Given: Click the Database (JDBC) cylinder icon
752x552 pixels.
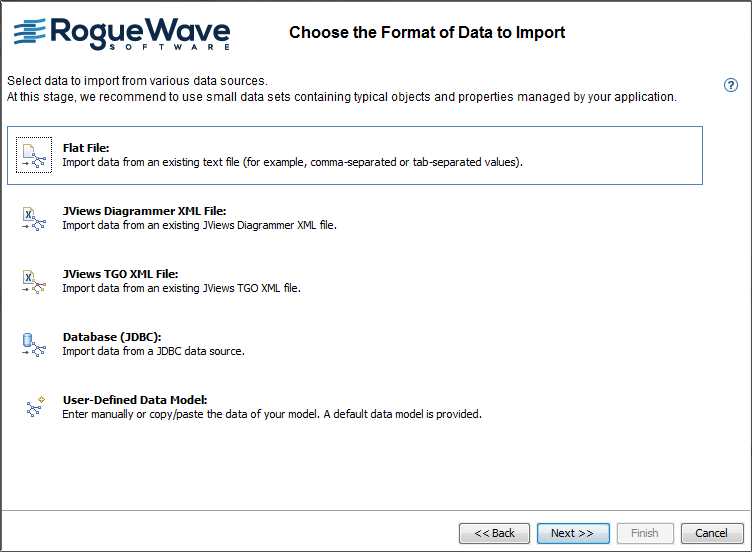Looking at the screenshot, I should tap(34, 344).
